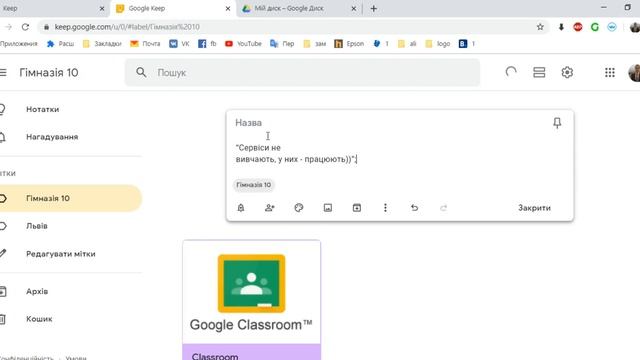Open the Закладки bookmark folder
The image size is (640, 360).
click(102, 44)
